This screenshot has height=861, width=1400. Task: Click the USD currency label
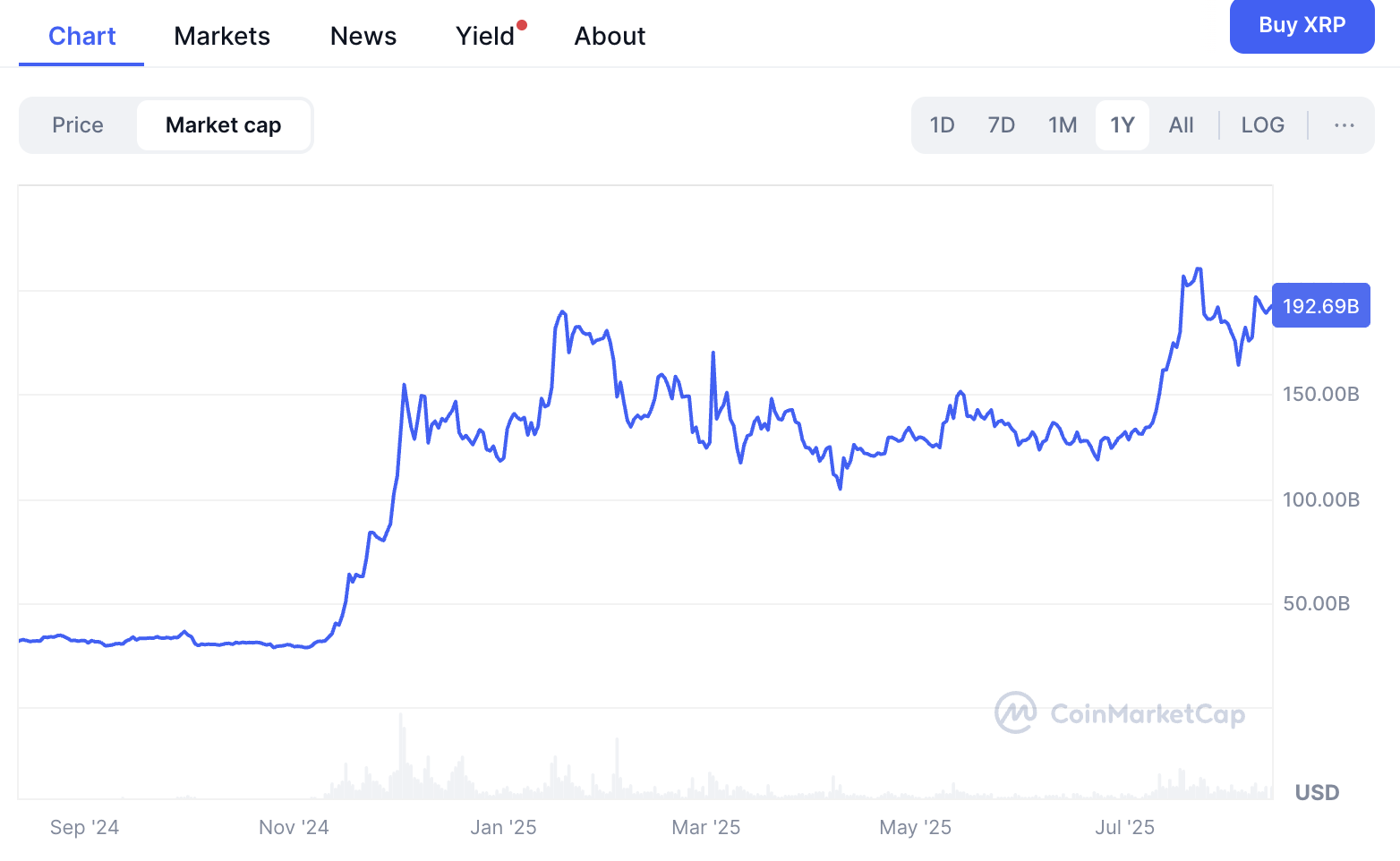[x=1317, y=792]
